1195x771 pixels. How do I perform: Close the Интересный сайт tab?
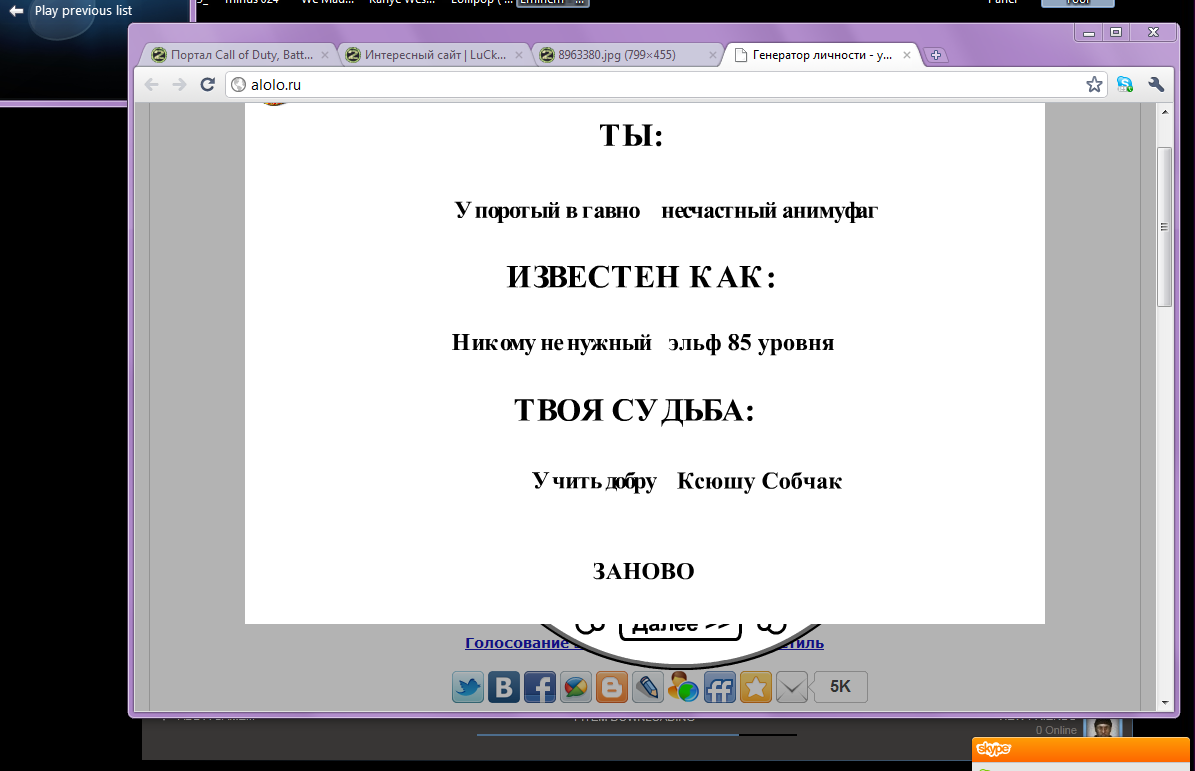[519, 55]
